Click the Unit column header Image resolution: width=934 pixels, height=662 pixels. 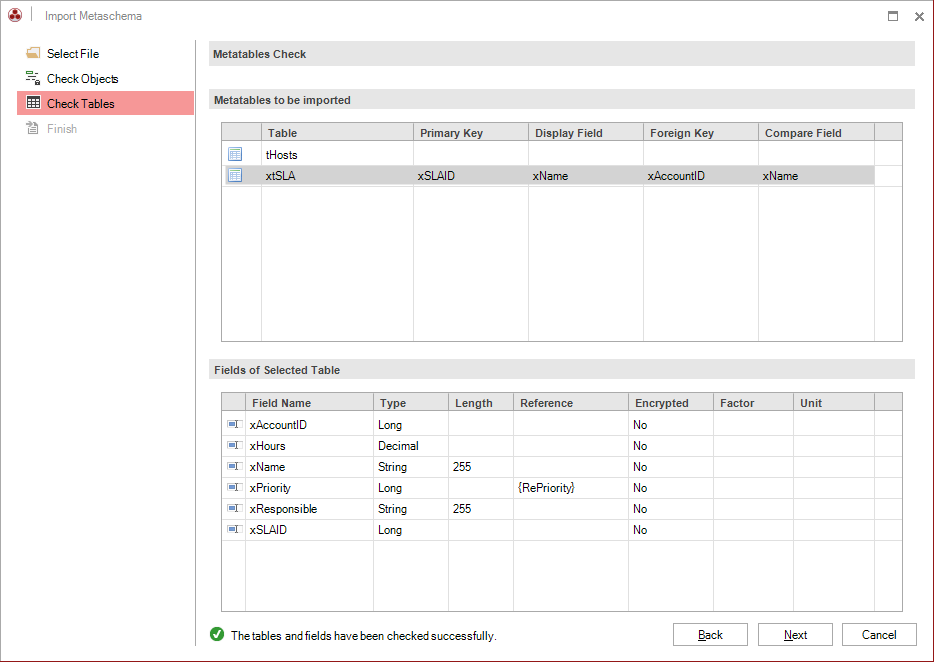click(x=834, y=402)
